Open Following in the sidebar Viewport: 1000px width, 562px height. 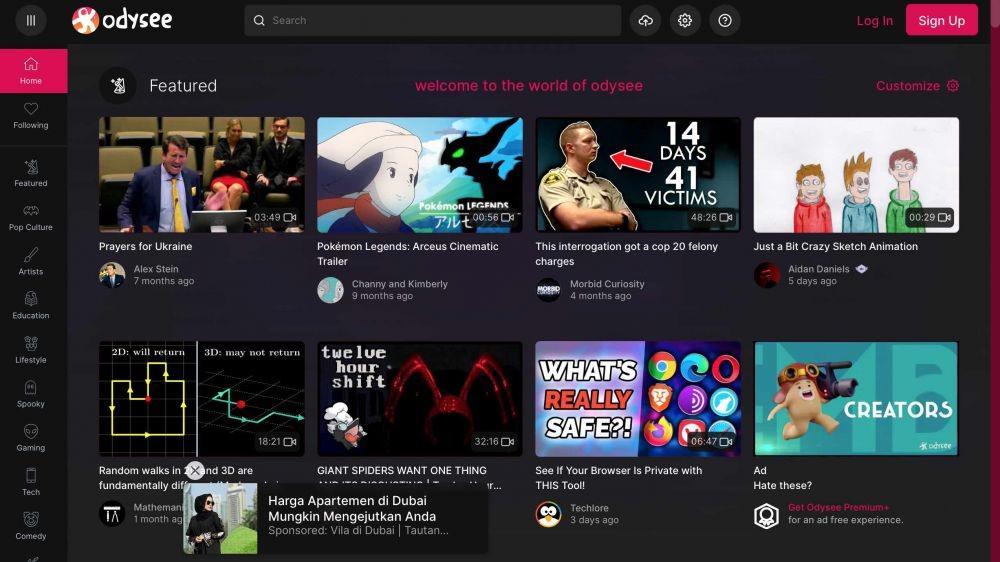point(31,115)
